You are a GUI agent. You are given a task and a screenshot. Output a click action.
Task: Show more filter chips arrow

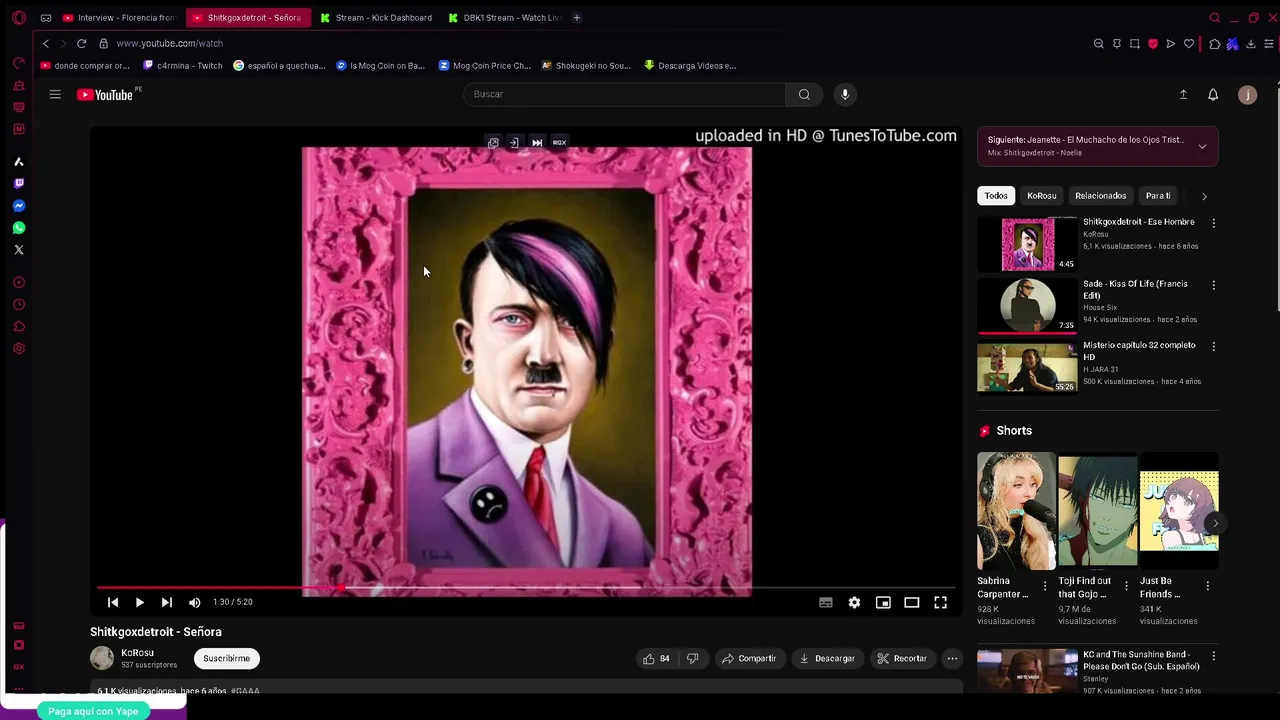coord(1204,196)
